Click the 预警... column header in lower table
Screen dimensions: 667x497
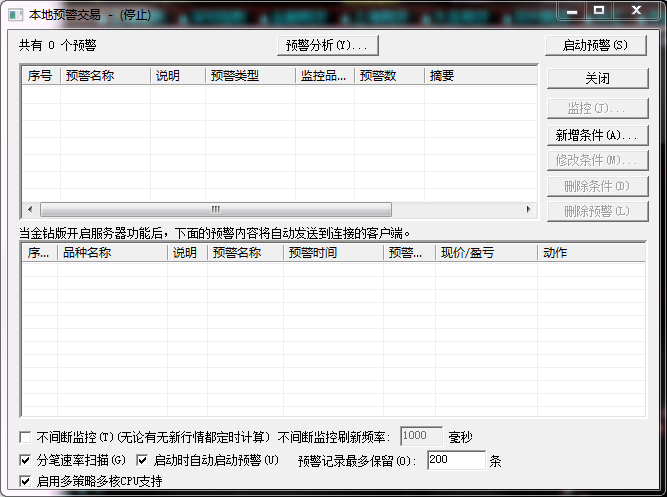coord(409,253)
